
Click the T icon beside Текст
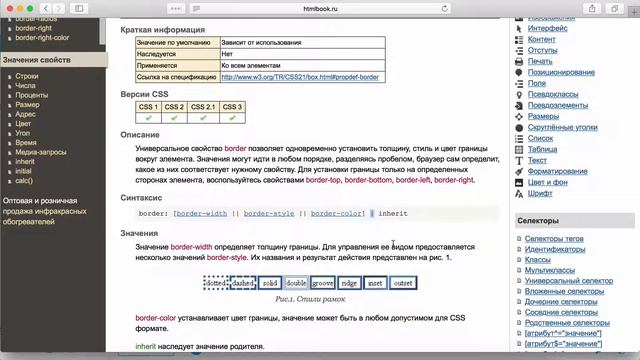point(519,161)
